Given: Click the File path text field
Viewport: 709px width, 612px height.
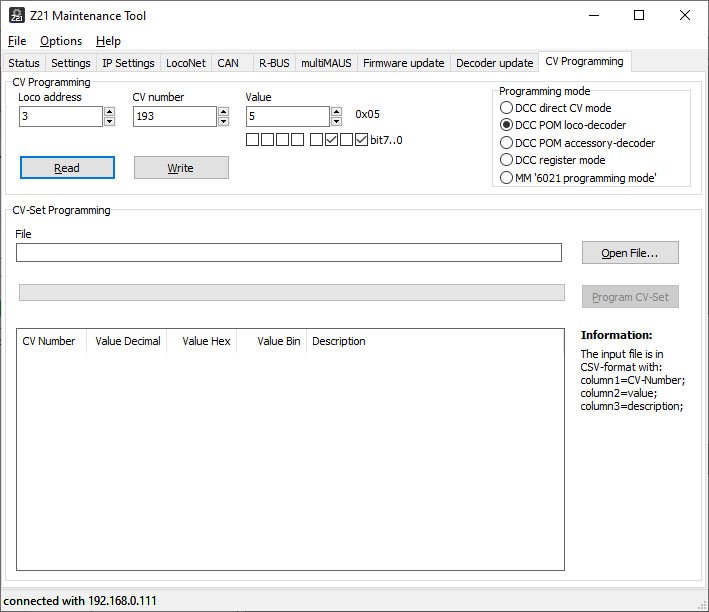Looking at the screenshot, I should pyautogui.click(x=289, y=252).
